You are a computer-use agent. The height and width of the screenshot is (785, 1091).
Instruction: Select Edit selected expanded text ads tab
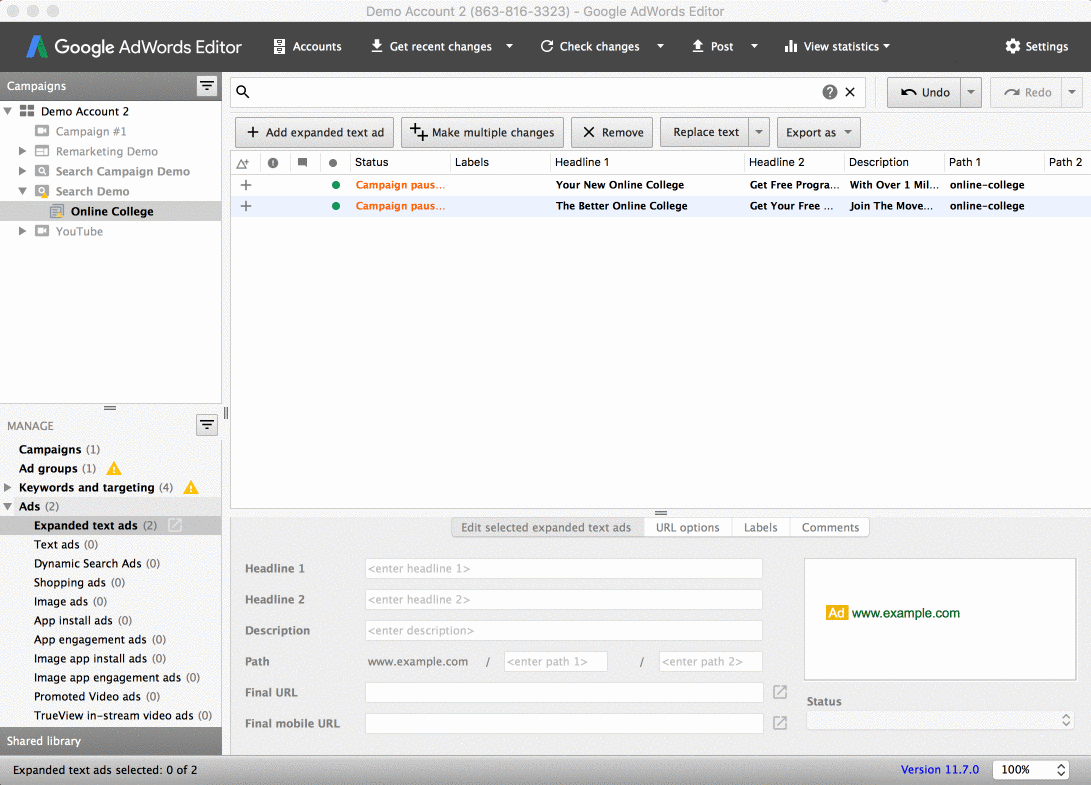(x=546, y=528)
